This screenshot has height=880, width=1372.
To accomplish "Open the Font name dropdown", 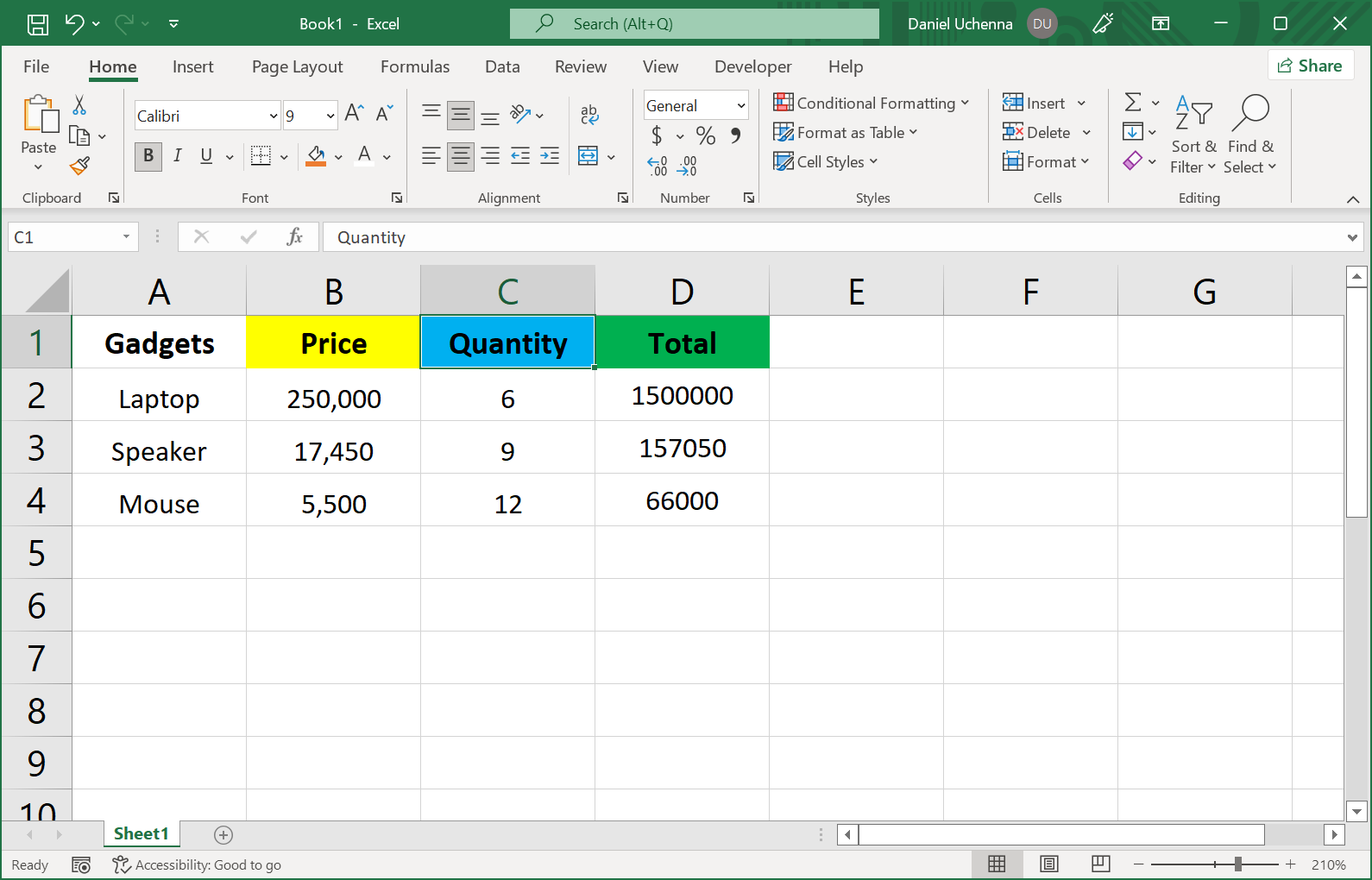I will pyautogui.click(x=274, y=116).
